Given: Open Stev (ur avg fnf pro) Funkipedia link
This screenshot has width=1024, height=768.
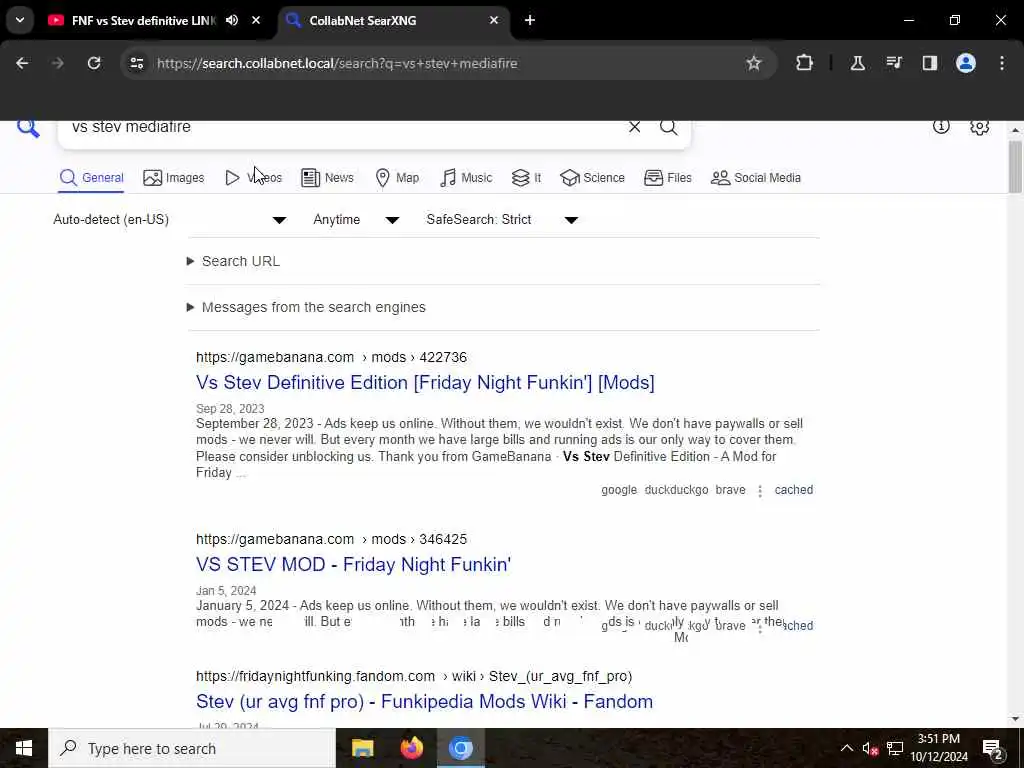Looking at the screenshot, I should (424, 701).
